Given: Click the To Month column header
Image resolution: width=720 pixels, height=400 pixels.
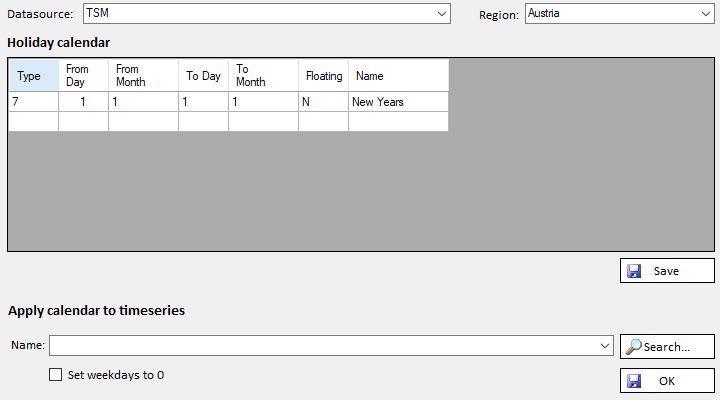Looking at the screenshot, I should tap(263, 76).
